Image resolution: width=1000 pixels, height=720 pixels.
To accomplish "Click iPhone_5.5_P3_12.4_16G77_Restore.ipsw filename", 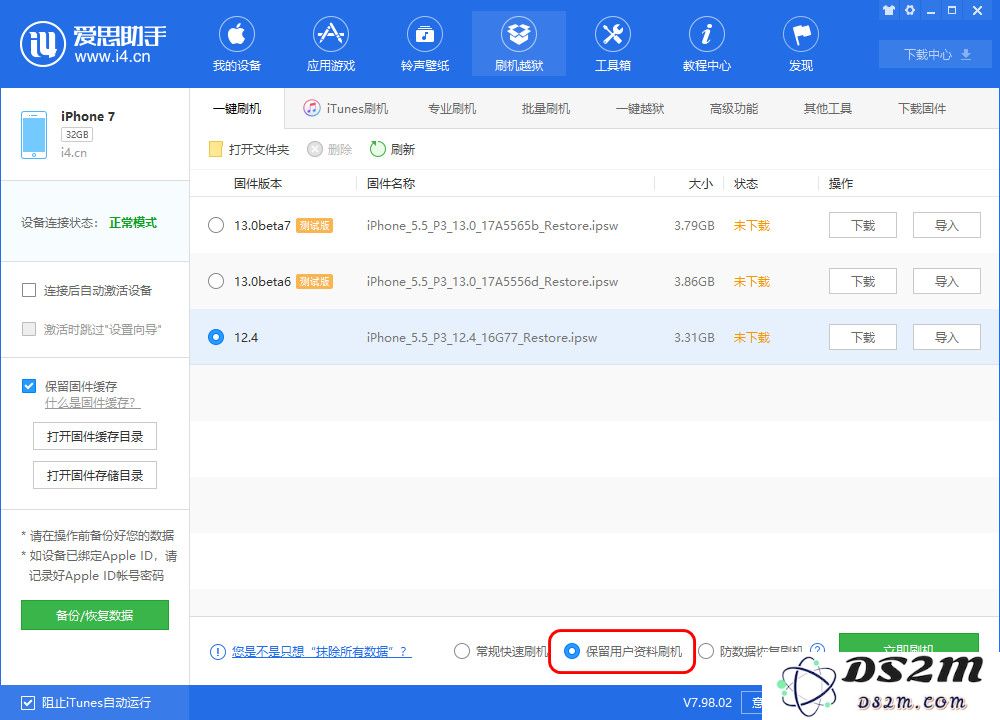I will point(482,337).
